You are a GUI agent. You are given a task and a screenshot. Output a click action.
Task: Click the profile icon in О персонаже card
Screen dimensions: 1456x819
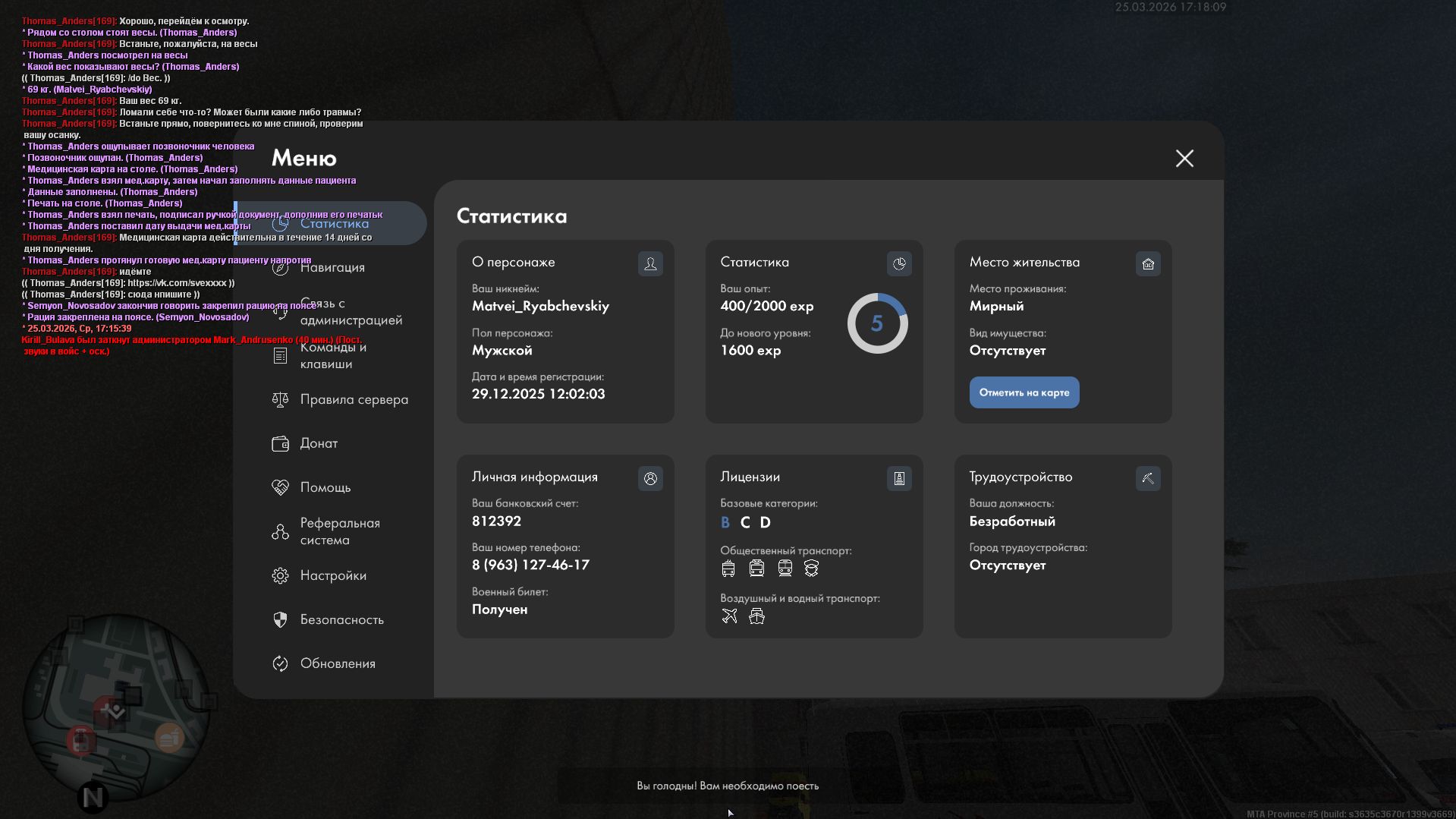pos(650,263)
